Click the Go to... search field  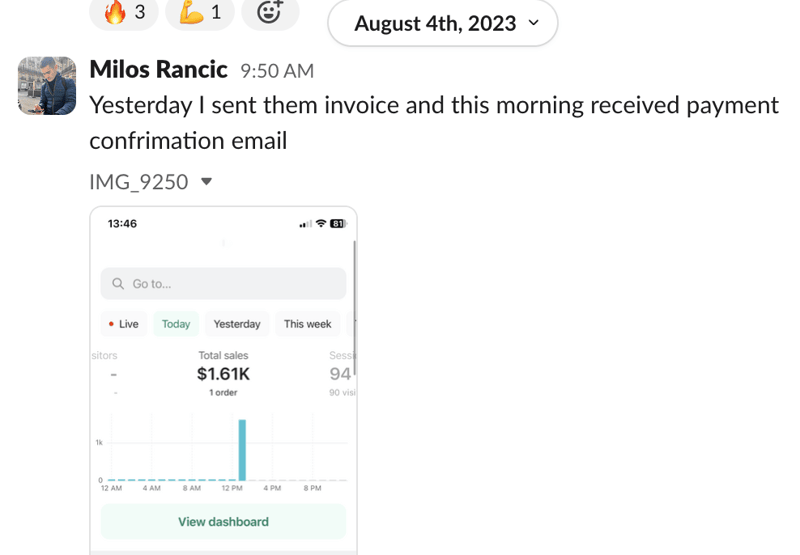pos(223,284)
